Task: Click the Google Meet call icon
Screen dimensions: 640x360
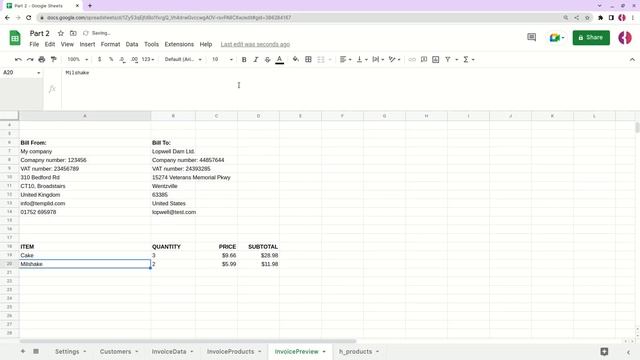Action: (x=557, y=38)
